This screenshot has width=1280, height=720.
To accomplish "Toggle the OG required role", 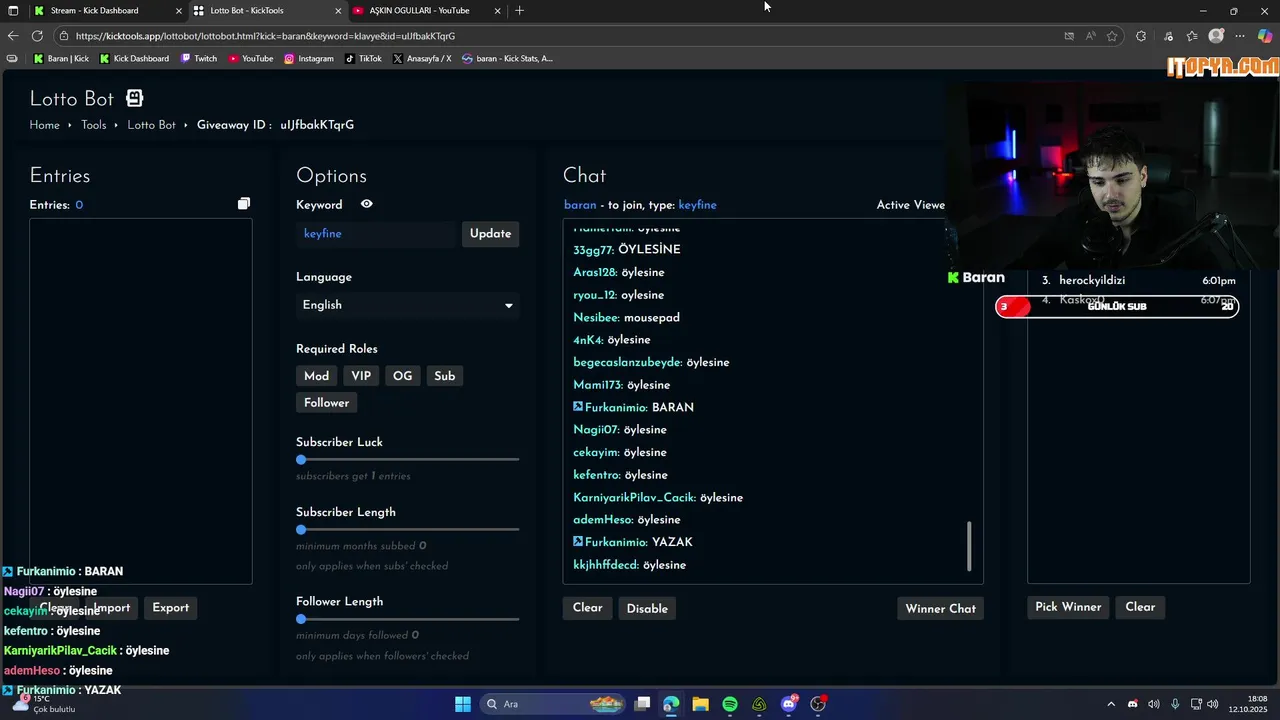I will [402, 376].
